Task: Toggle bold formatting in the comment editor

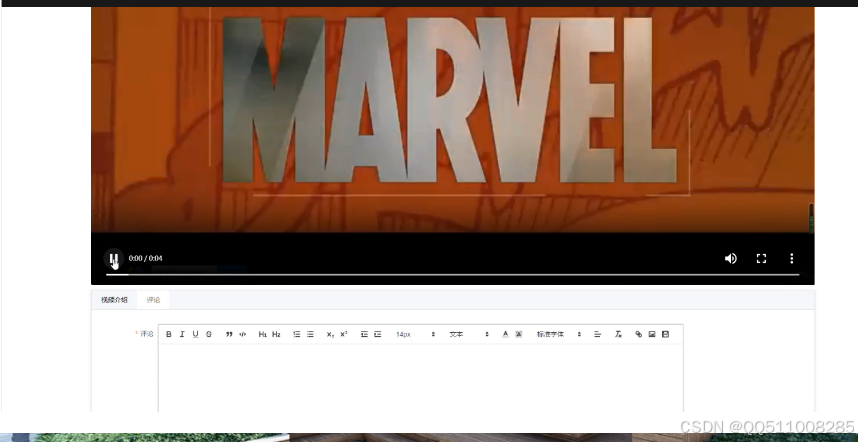Action: point(169,334)
